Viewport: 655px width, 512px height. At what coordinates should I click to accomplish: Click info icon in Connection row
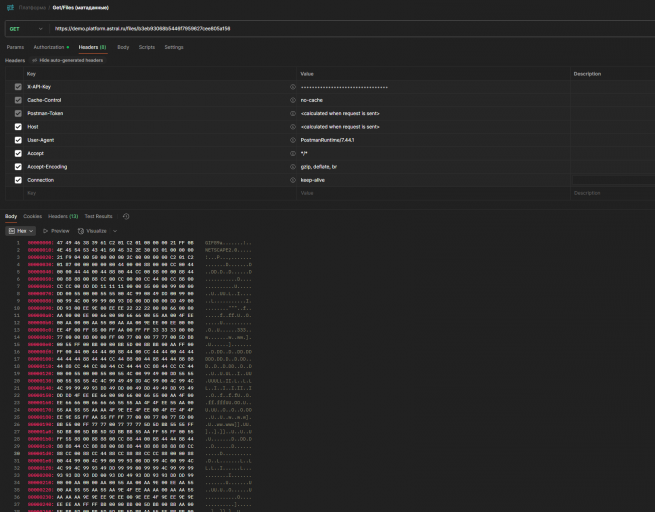tap(293, 180)
